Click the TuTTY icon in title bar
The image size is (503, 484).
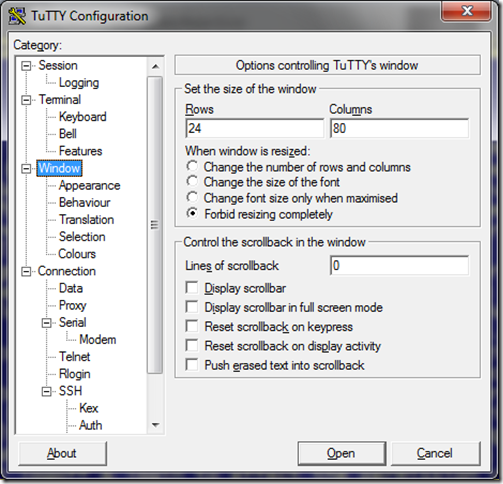pyautogui.click(x=17, y=16)
